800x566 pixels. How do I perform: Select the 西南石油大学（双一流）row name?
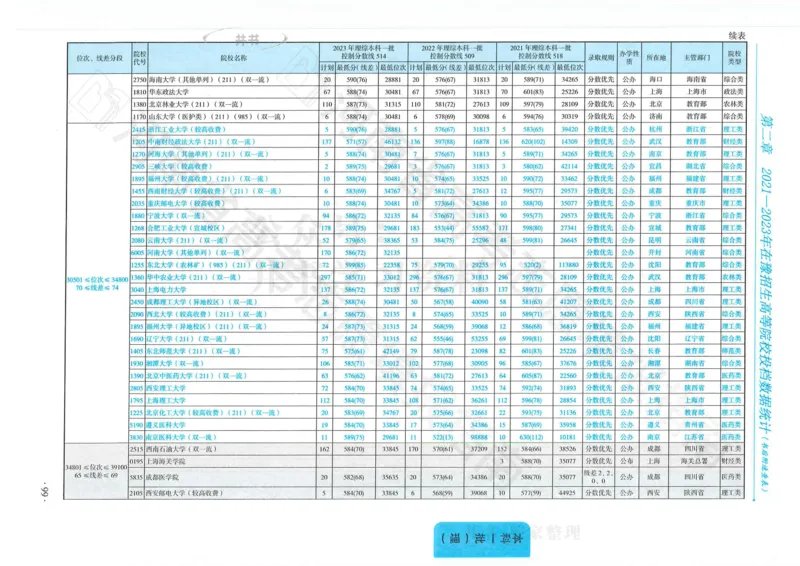(x=182, y=449)
